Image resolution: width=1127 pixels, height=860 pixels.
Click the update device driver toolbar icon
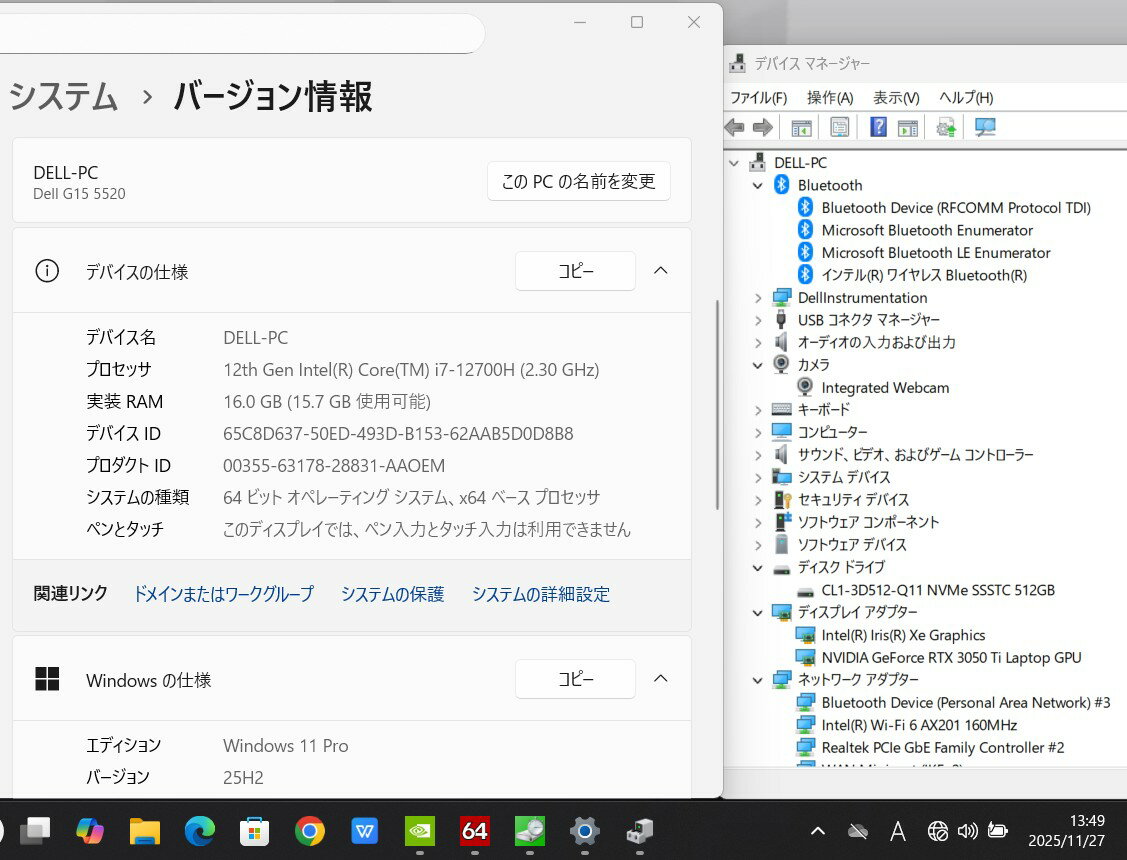coord(945,127)
